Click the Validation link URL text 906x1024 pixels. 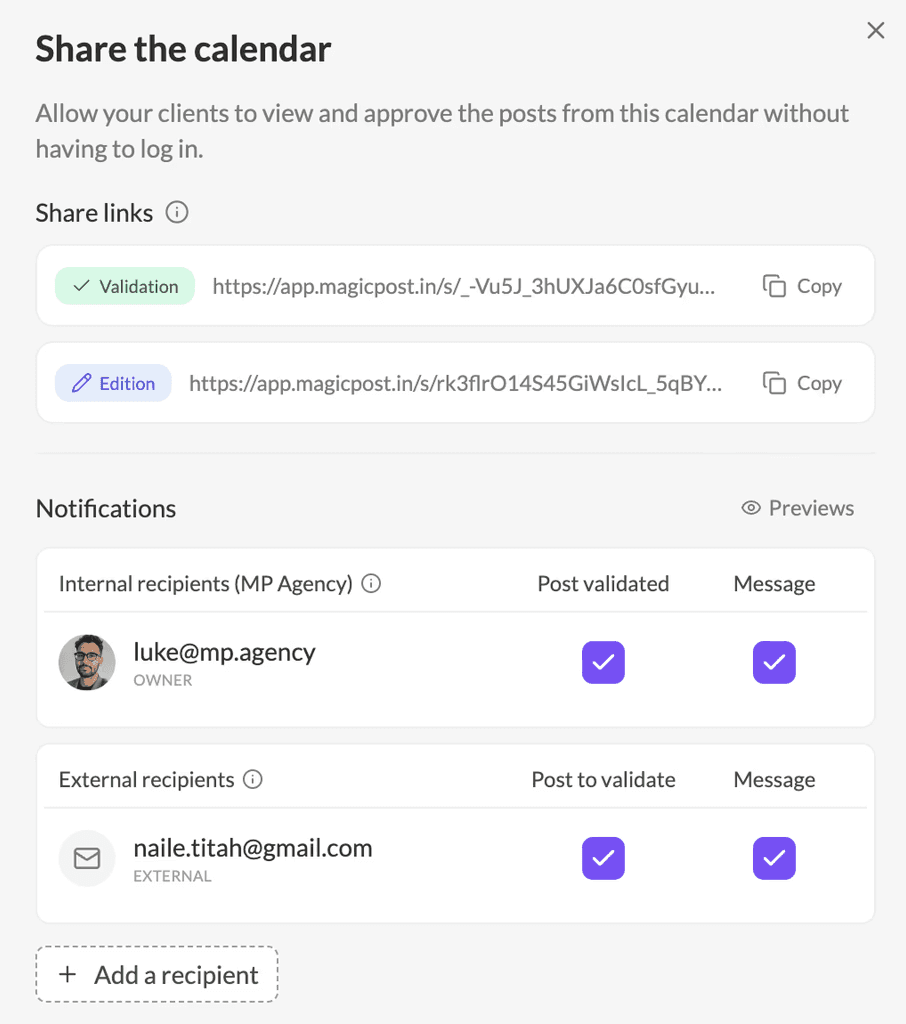coord(464,286)
